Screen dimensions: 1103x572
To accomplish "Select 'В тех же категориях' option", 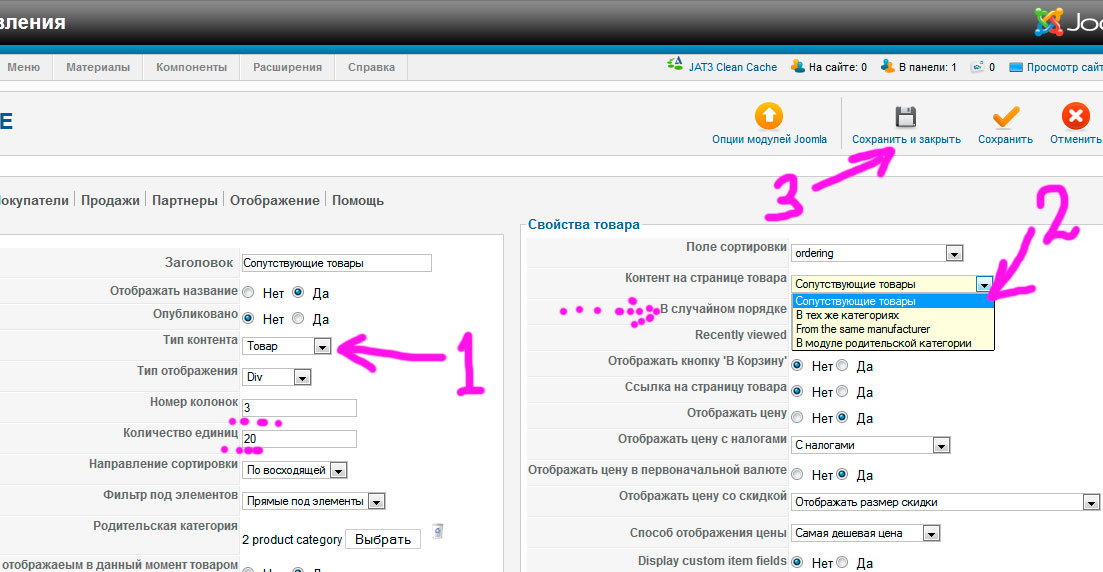I will tap(893, 315).
